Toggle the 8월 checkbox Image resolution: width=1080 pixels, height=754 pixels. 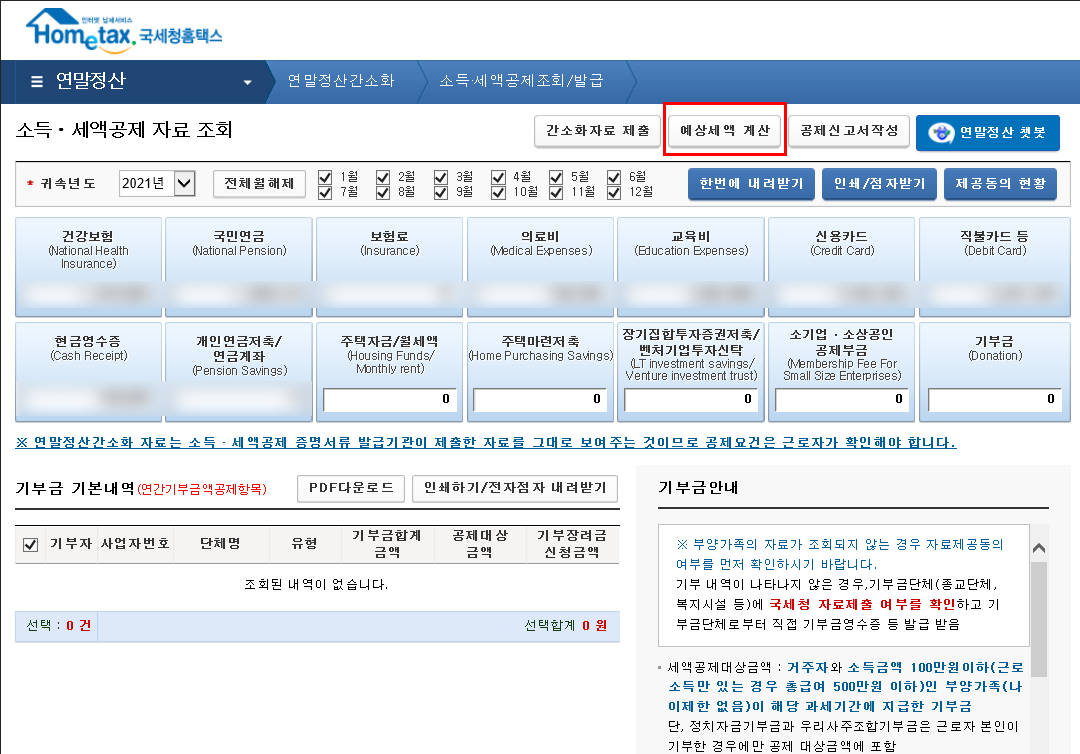pyautogui.click(x=383, y=192)
